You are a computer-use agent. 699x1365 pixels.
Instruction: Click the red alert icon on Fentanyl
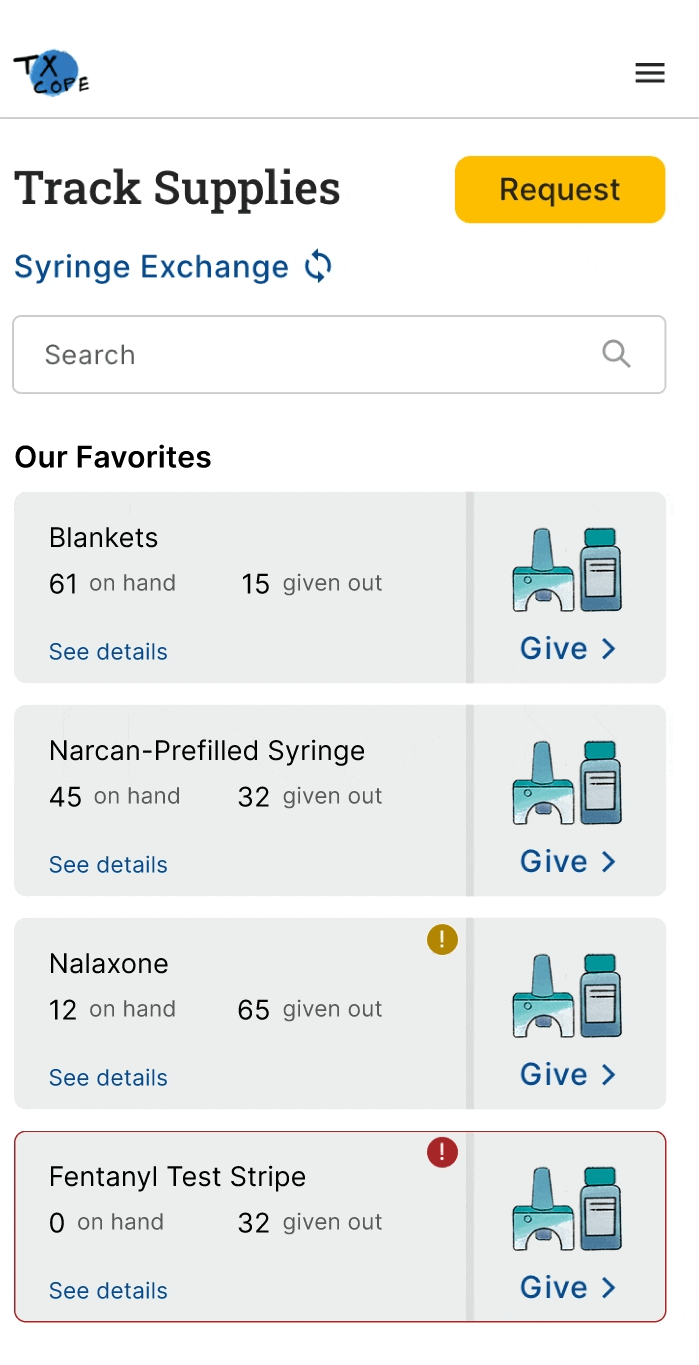click(x=442, y=1153)
